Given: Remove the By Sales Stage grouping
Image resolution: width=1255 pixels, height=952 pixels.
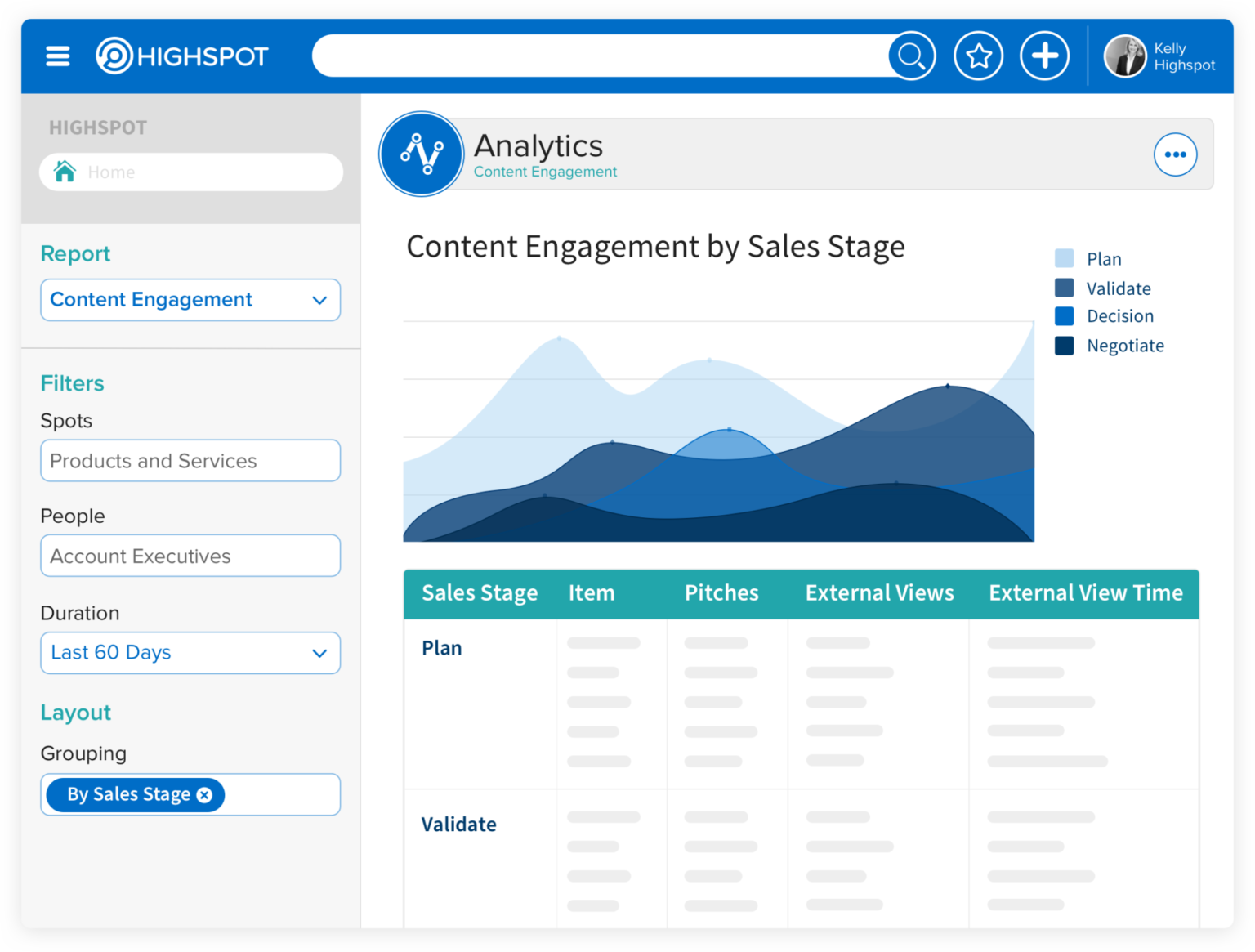Looking at the screenshot, I should [205, 794].
